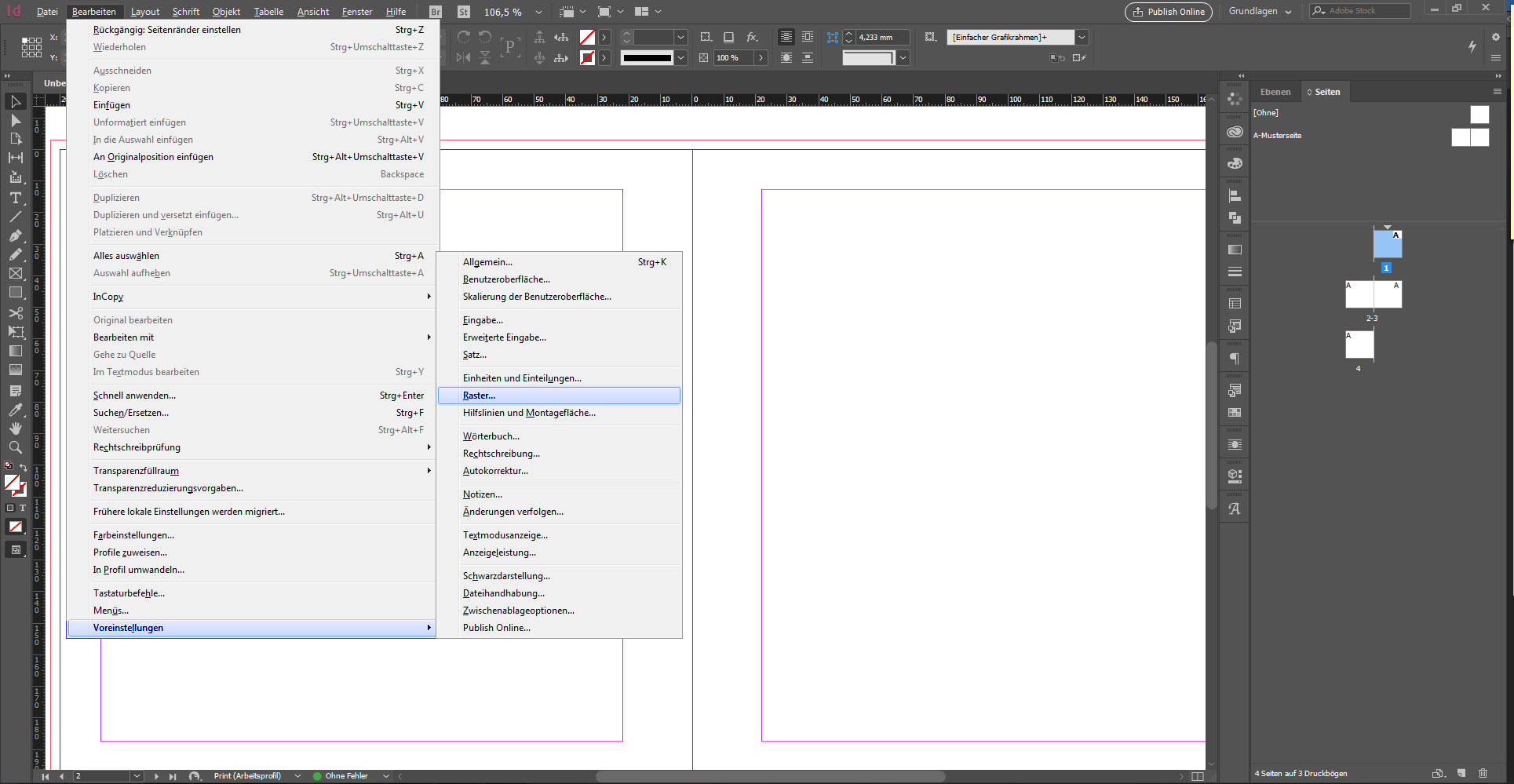The width and height of the screenshot is (1514, 784).
Task: Swap fill and stroke colors arrow
Action: (24, 468)
